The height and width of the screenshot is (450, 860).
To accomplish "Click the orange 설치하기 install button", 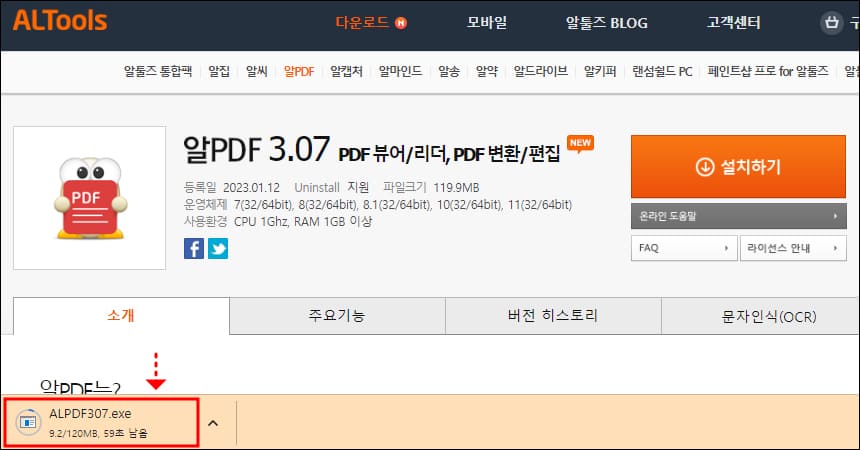I will pyautogui.click(x=738, y=166).
